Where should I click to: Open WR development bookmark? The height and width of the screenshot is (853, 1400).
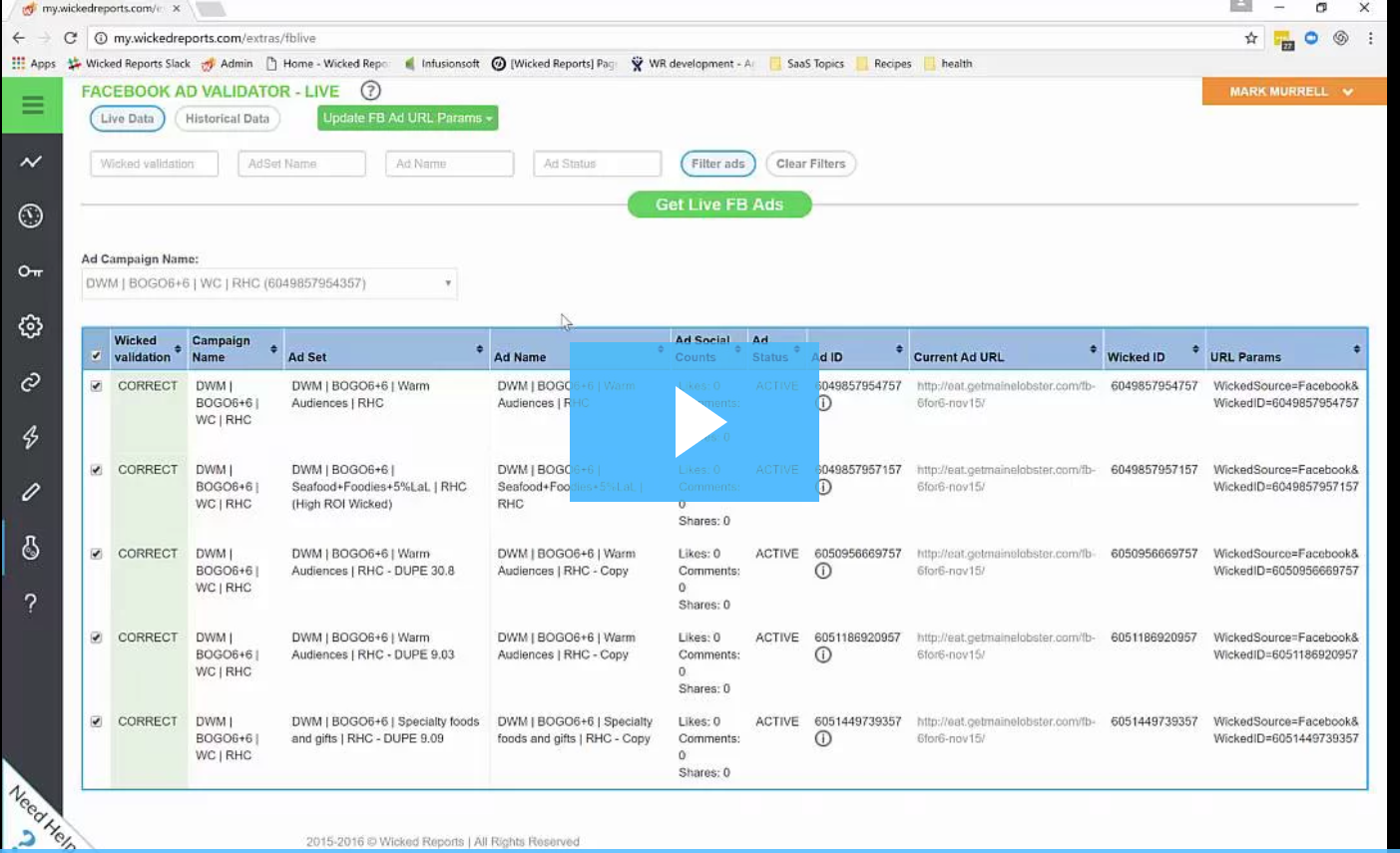693,64
